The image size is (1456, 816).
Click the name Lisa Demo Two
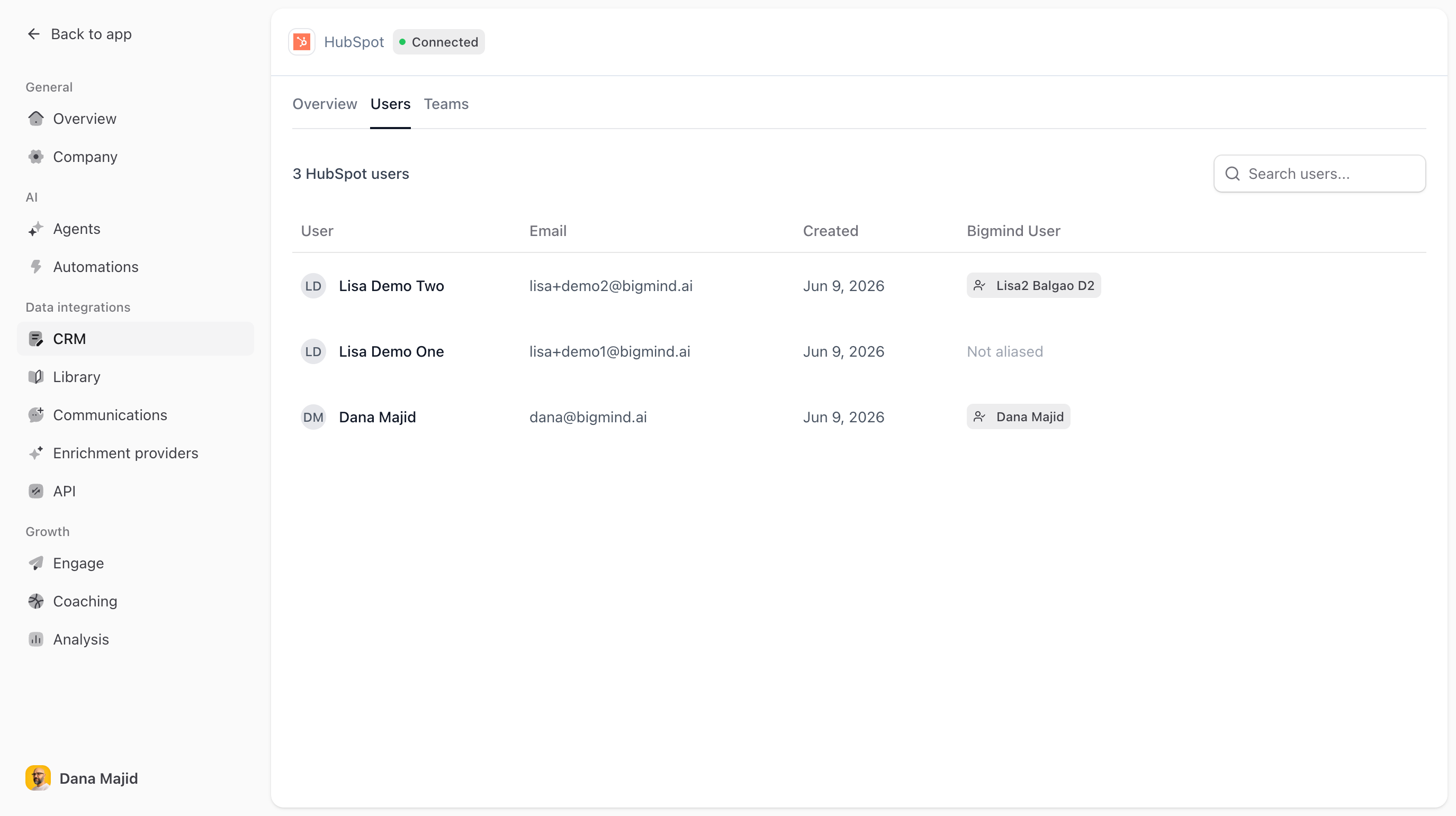tap(391, 286)
